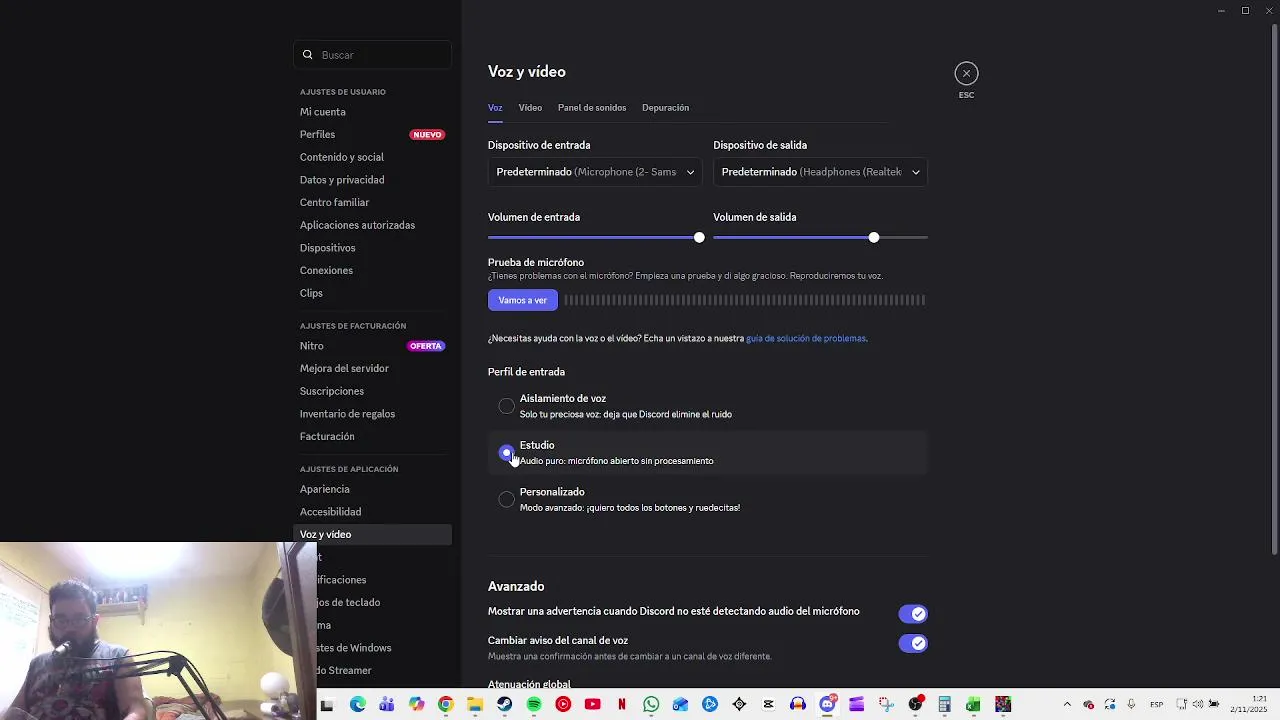Switch to the Depuración tab
This screenshot has height=720, width=1280.
pyautogui.click(x=665, y=108)
